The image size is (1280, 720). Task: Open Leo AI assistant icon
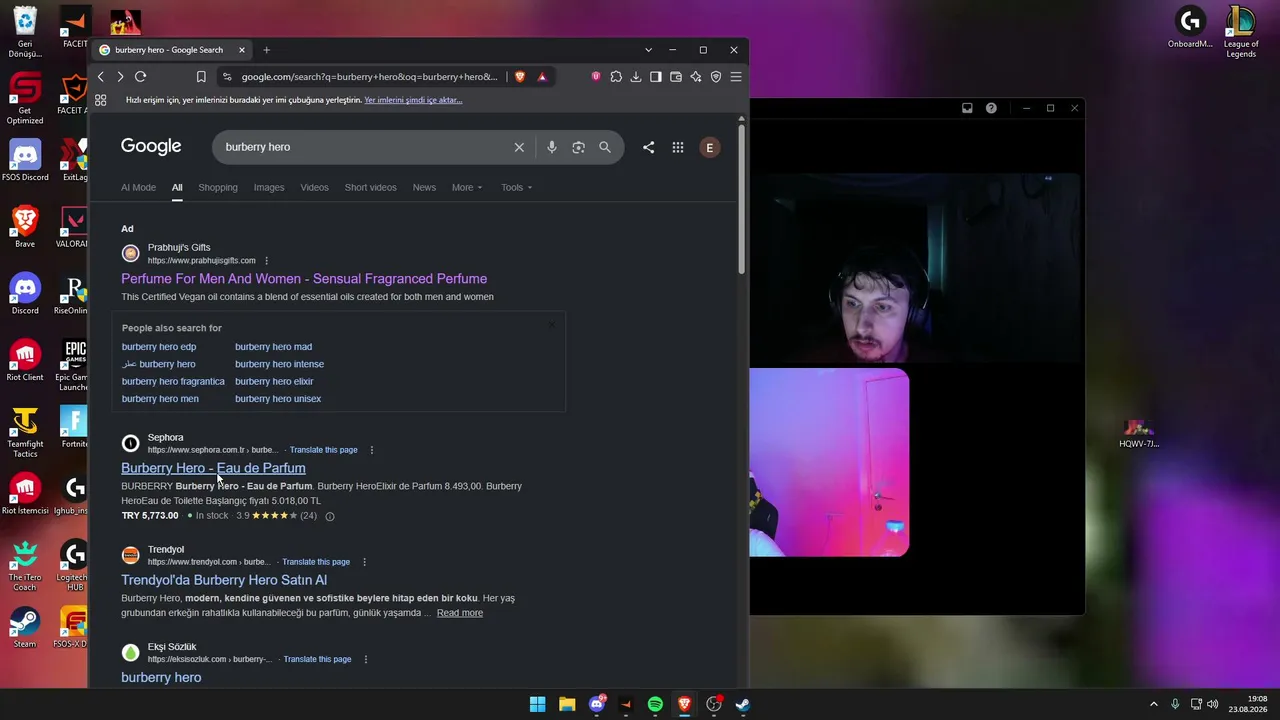[696, 77]
